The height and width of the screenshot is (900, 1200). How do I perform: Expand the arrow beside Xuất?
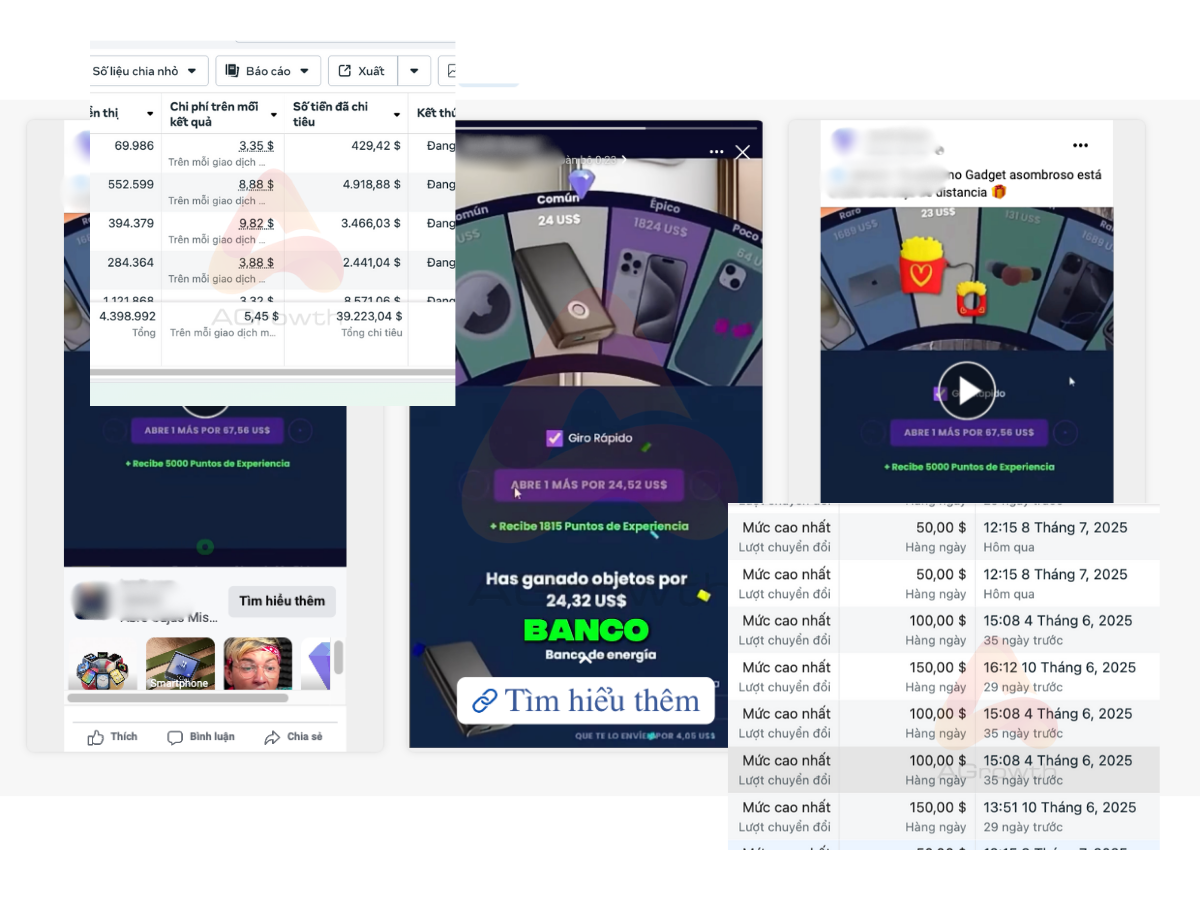(414, 71)
